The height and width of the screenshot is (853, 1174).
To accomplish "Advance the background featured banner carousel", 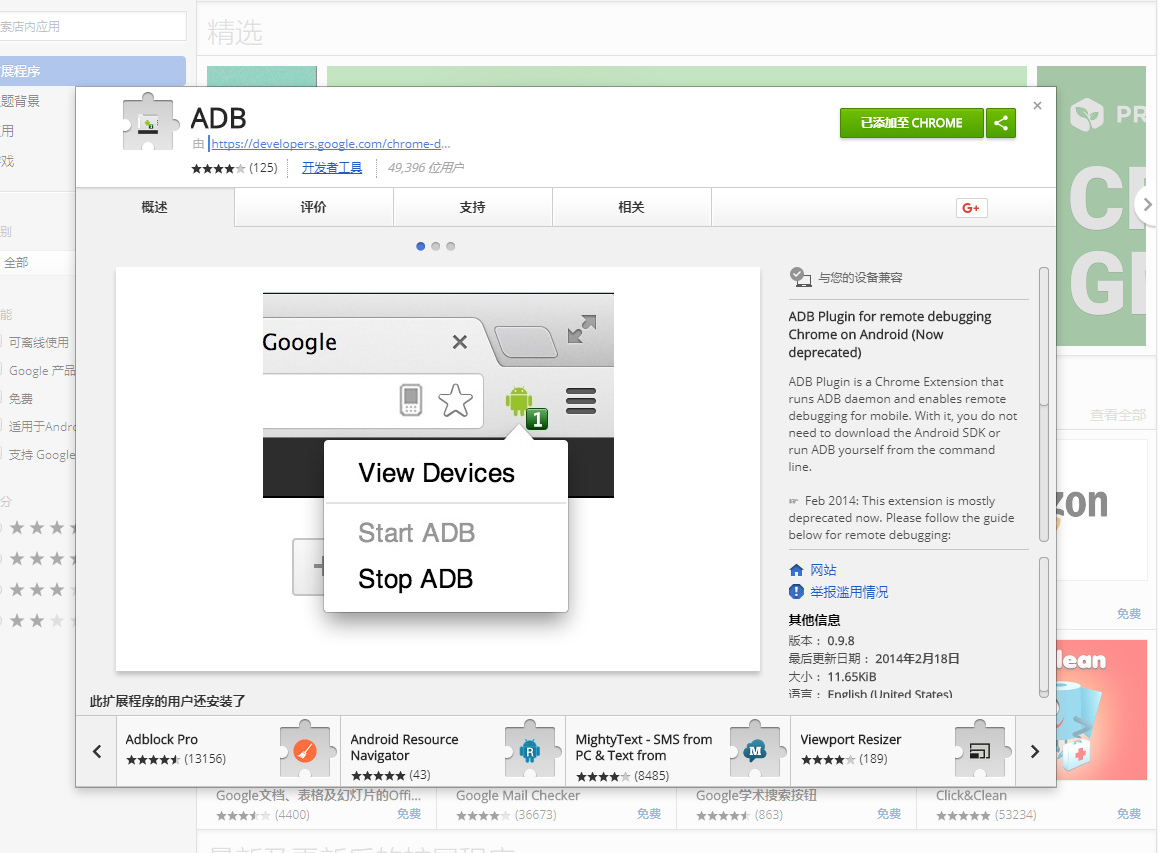I will coord(1146,204).
